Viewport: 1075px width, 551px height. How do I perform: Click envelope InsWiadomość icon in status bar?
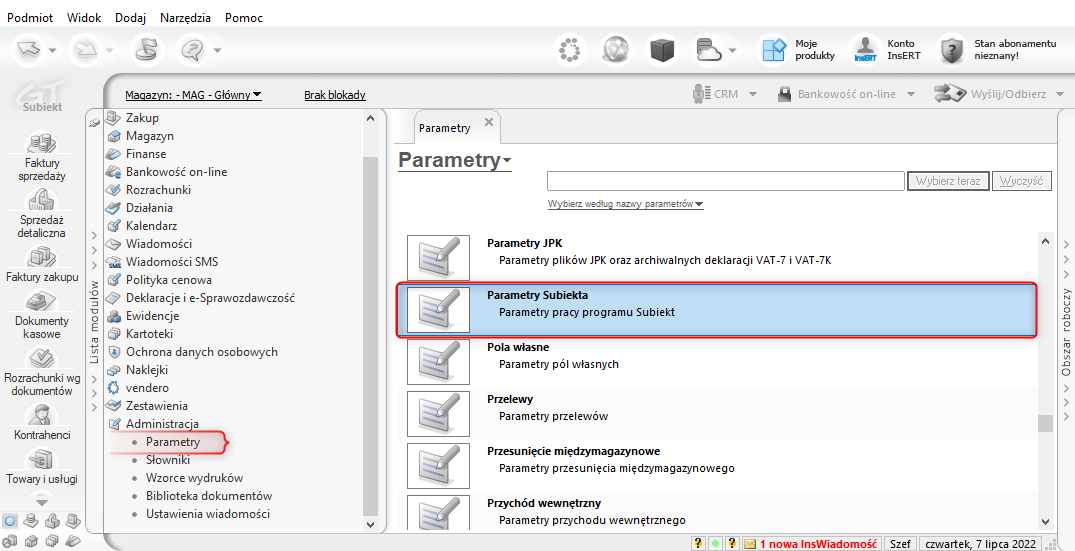[x=750, y=543]
